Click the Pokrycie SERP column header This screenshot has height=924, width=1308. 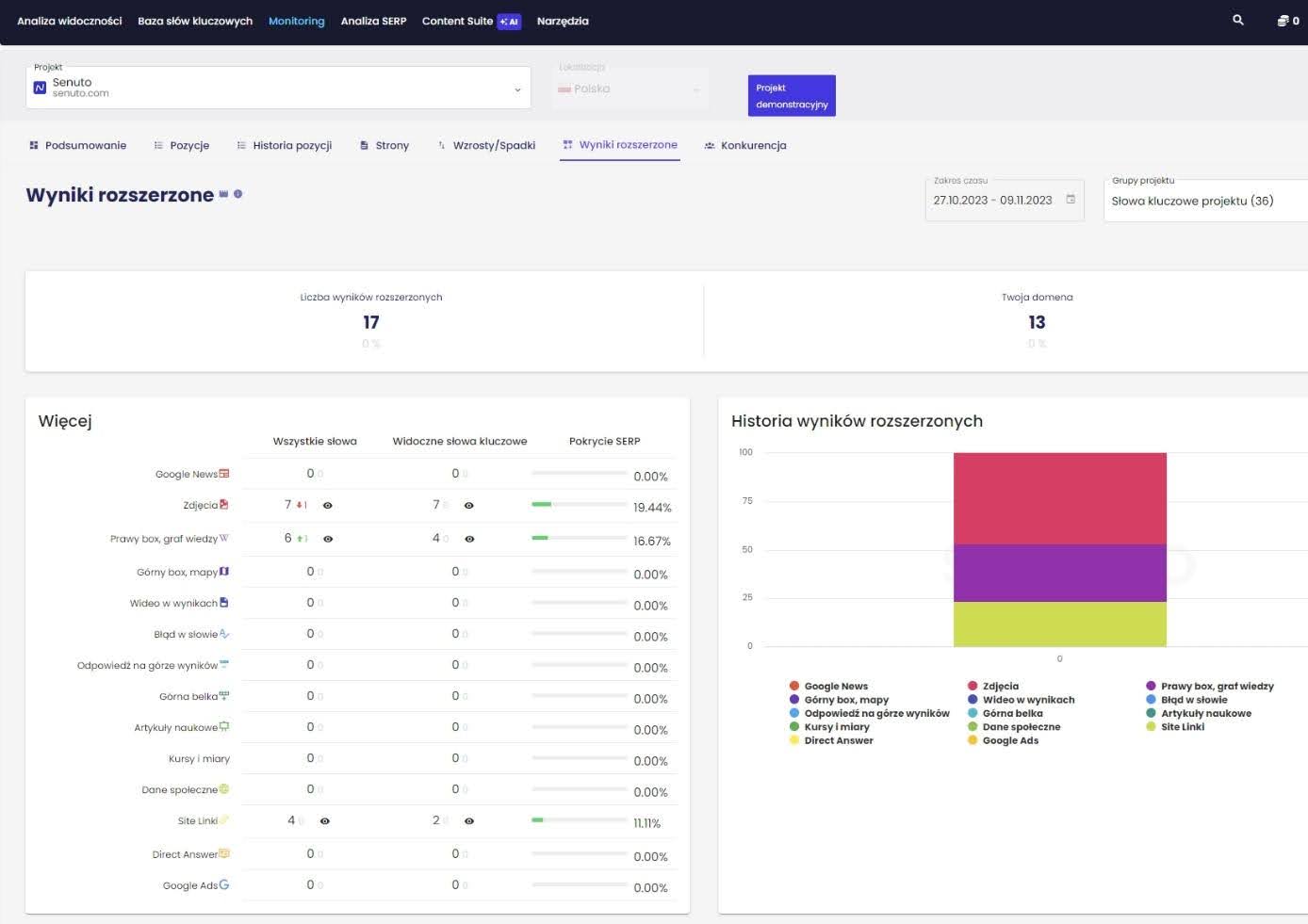pyautogui.click(x=604, y=441)
